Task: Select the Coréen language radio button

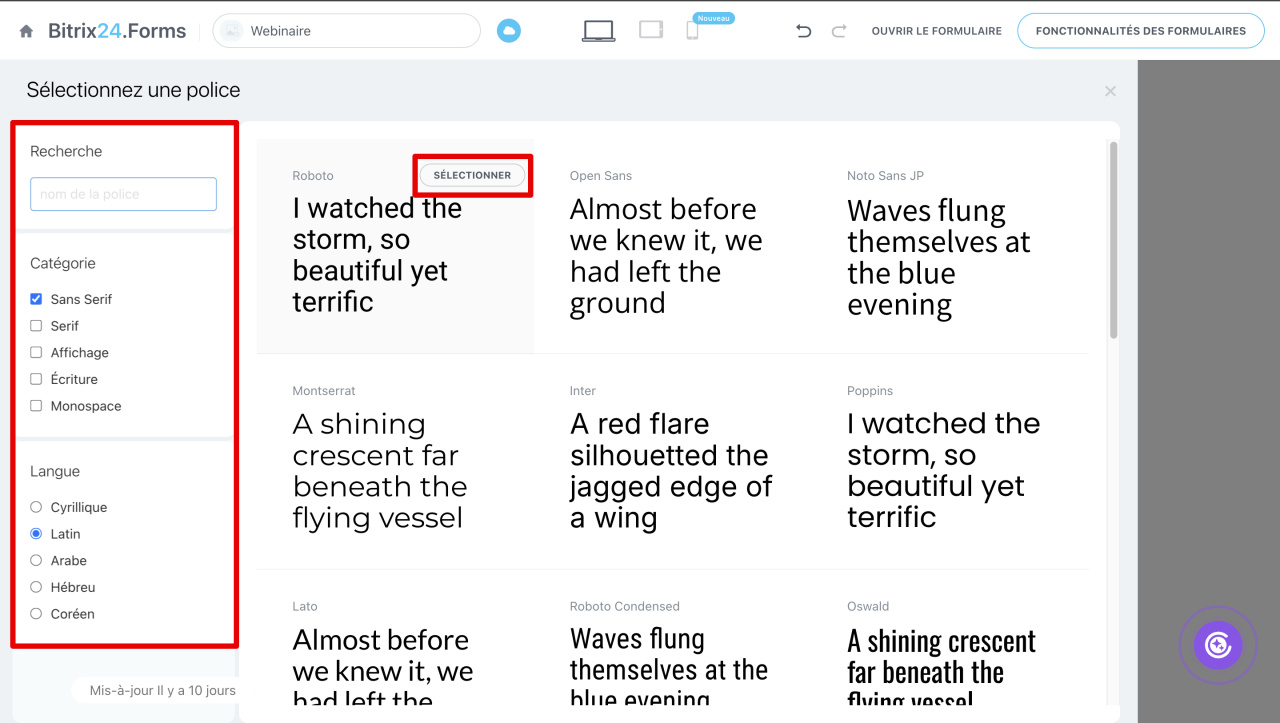Action: click(36, 614)
